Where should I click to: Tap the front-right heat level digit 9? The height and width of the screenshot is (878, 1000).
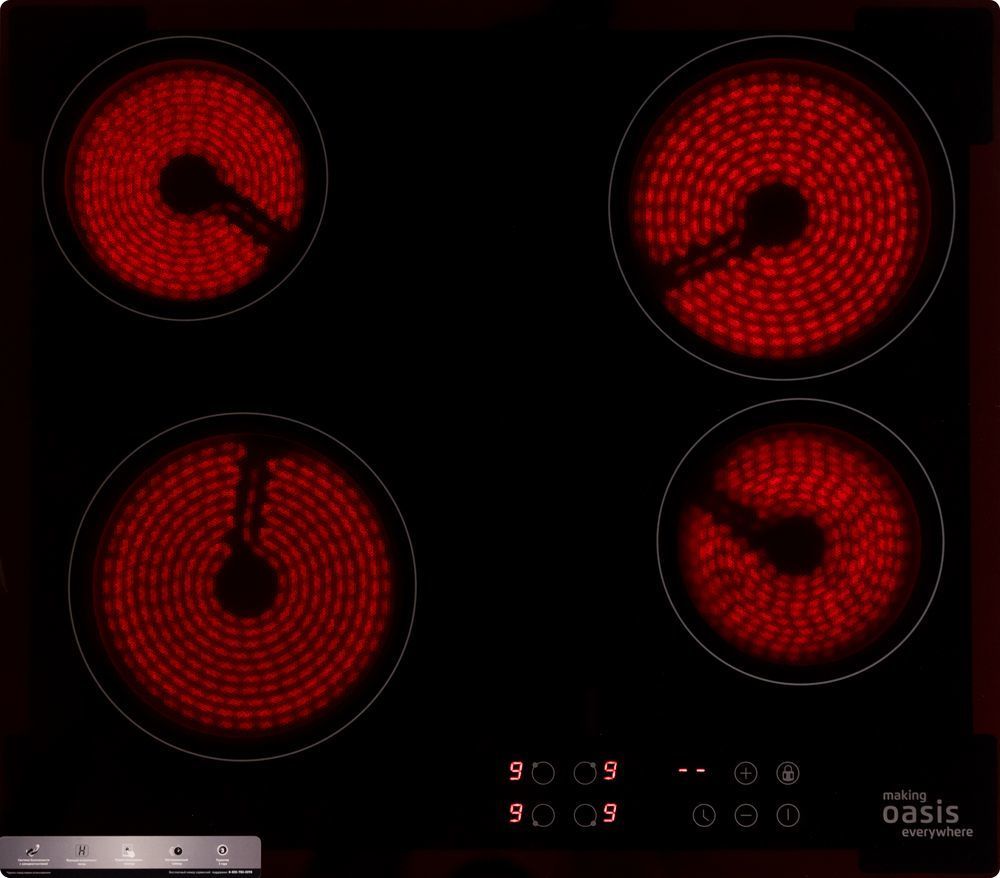(x=610, y=815)
